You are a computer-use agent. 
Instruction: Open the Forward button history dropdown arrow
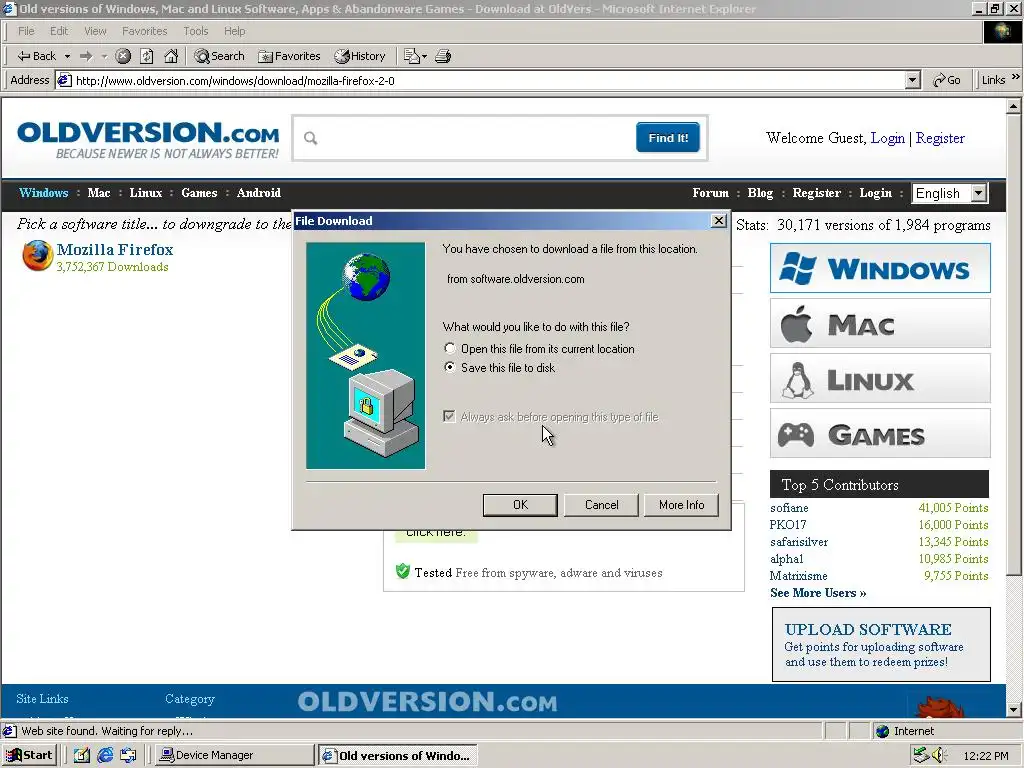(x=104, y=56)
